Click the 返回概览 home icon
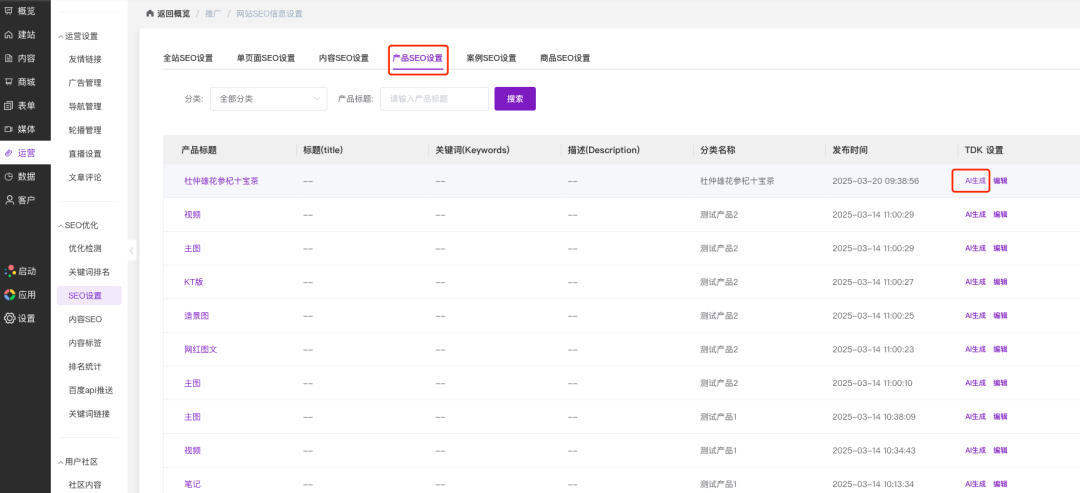 tap(150, 14)
